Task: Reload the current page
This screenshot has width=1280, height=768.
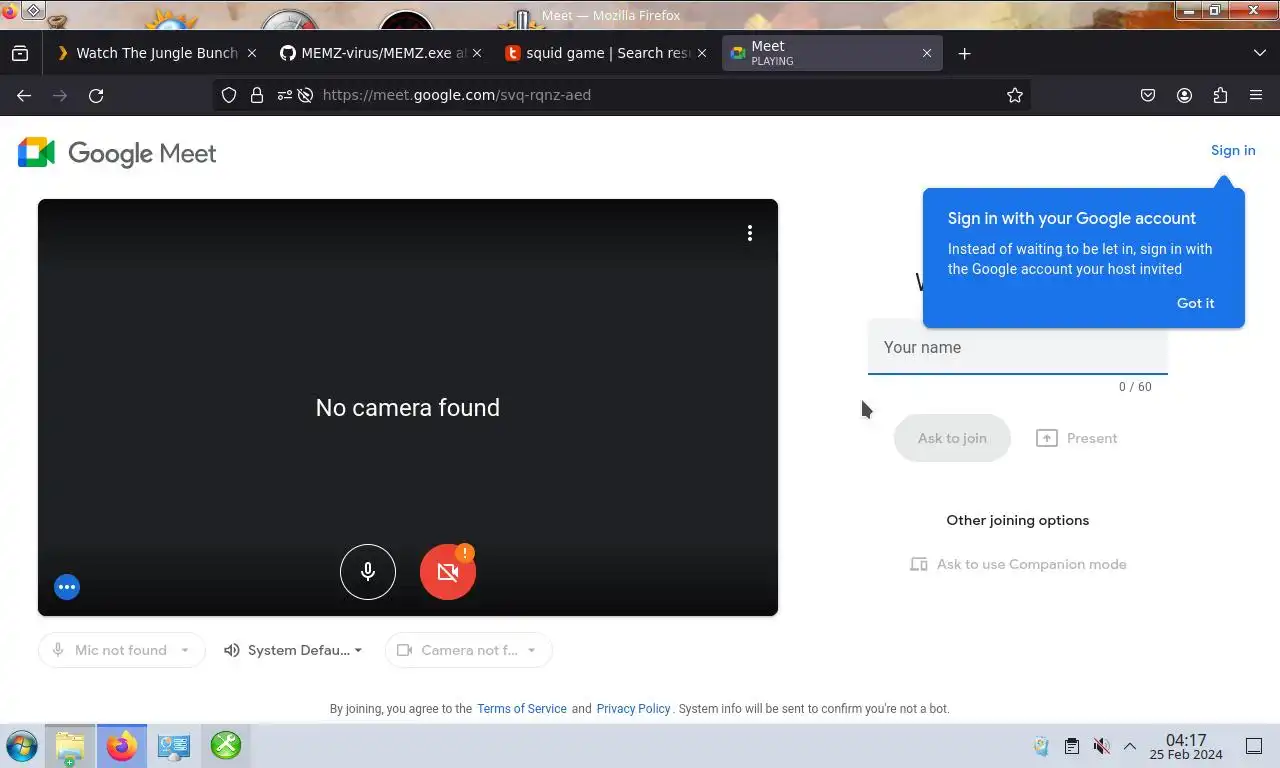Action: [x=96, y=95]
